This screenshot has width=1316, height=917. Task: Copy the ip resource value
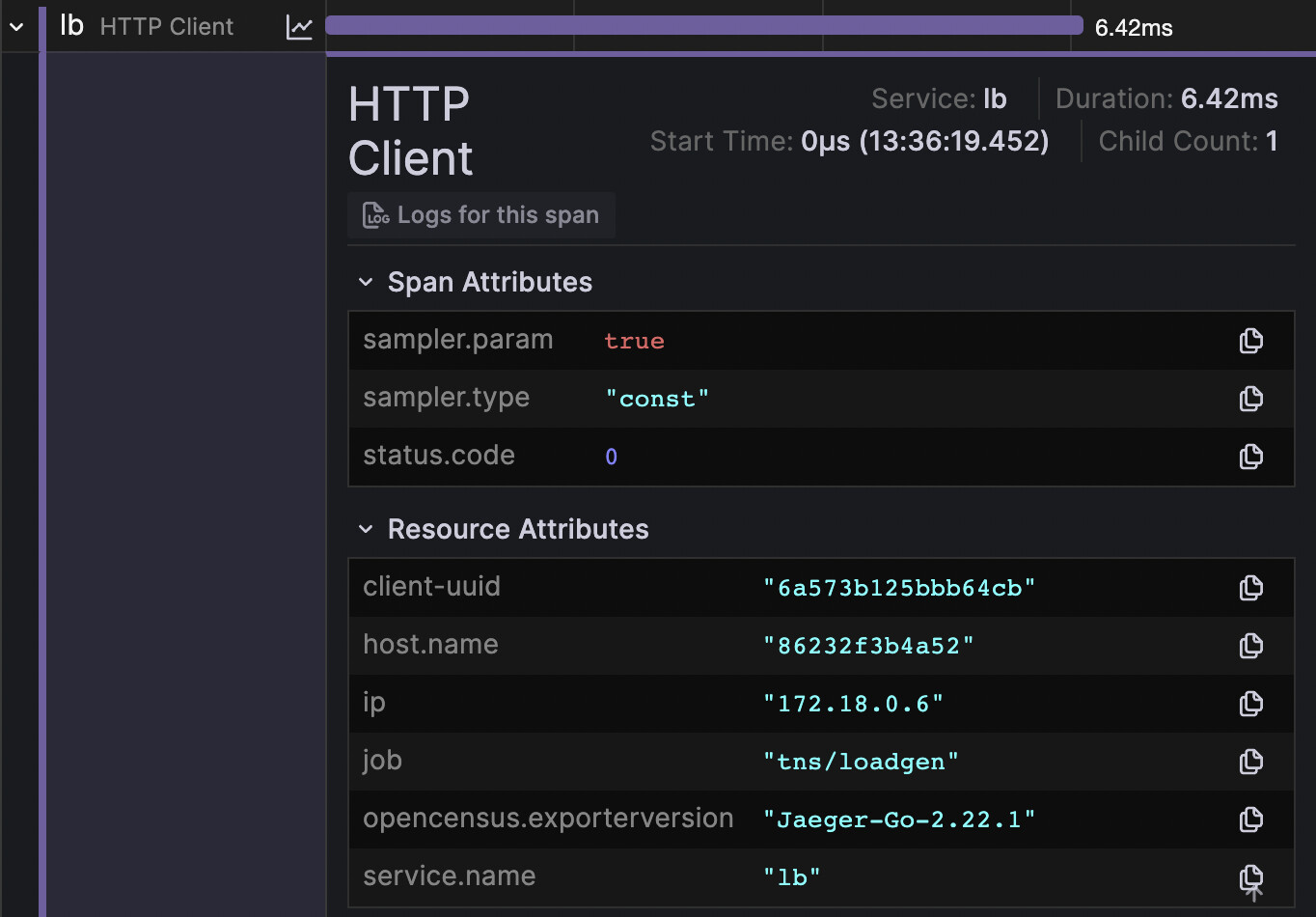click(x=1250, y=704)
